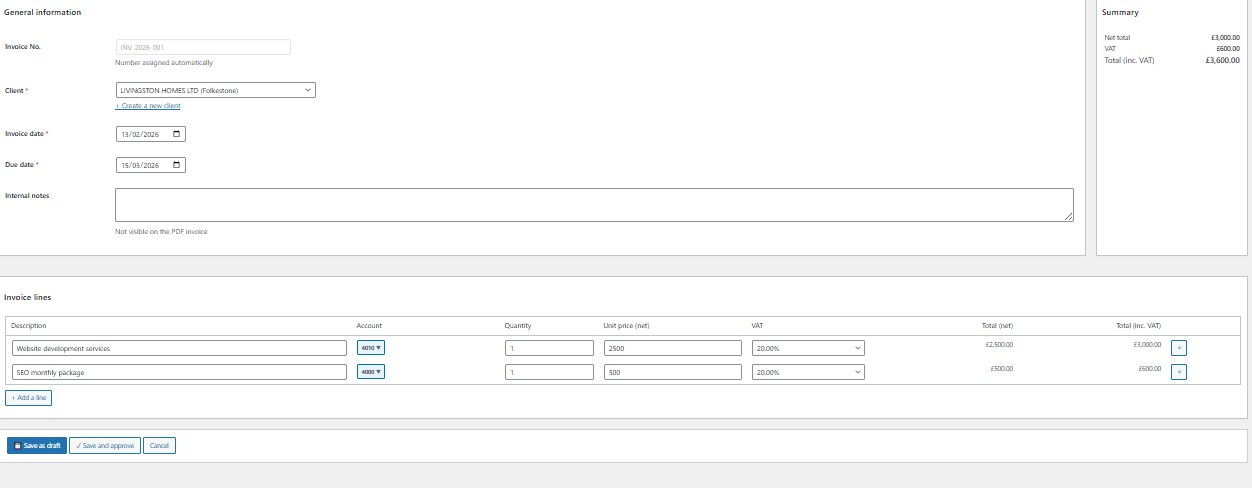Viewport: 1252px width, 488px height.
Task: Click the Unit price (net) column header
Action: pyautogui.click(x=627, y=326)
